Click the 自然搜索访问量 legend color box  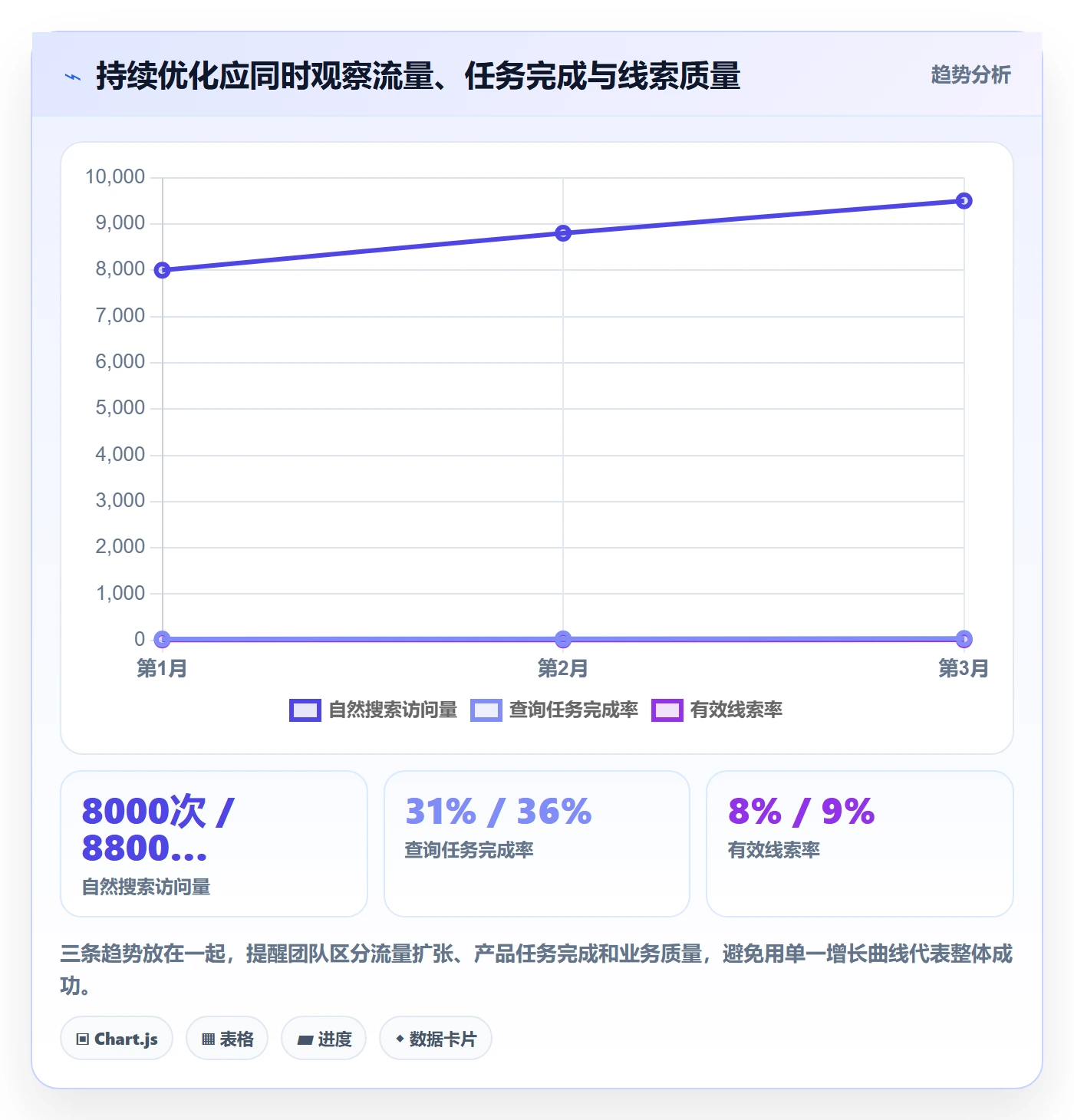coord(305,710)
